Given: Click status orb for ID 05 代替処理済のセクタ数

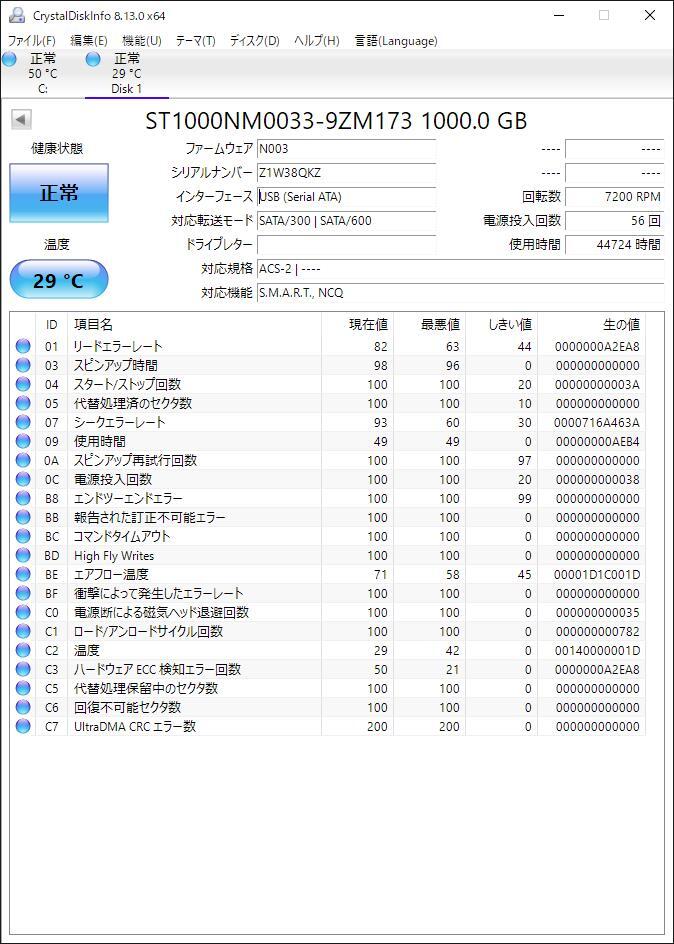Looking at the screenshot, I should (23, 403).
